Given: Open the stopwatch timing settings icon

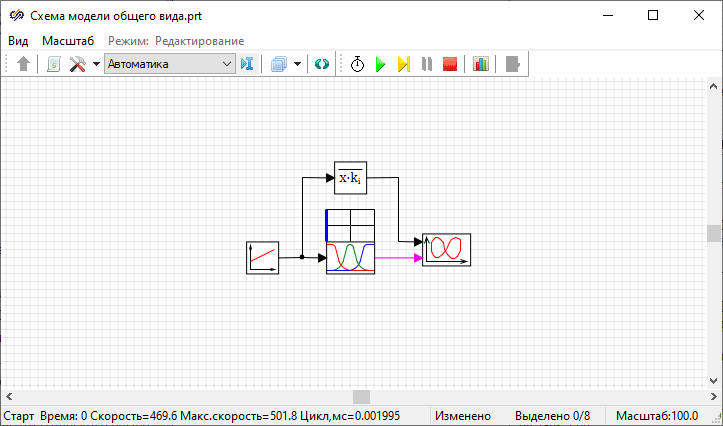Looking at the screenshot, I should click(357, 64).
